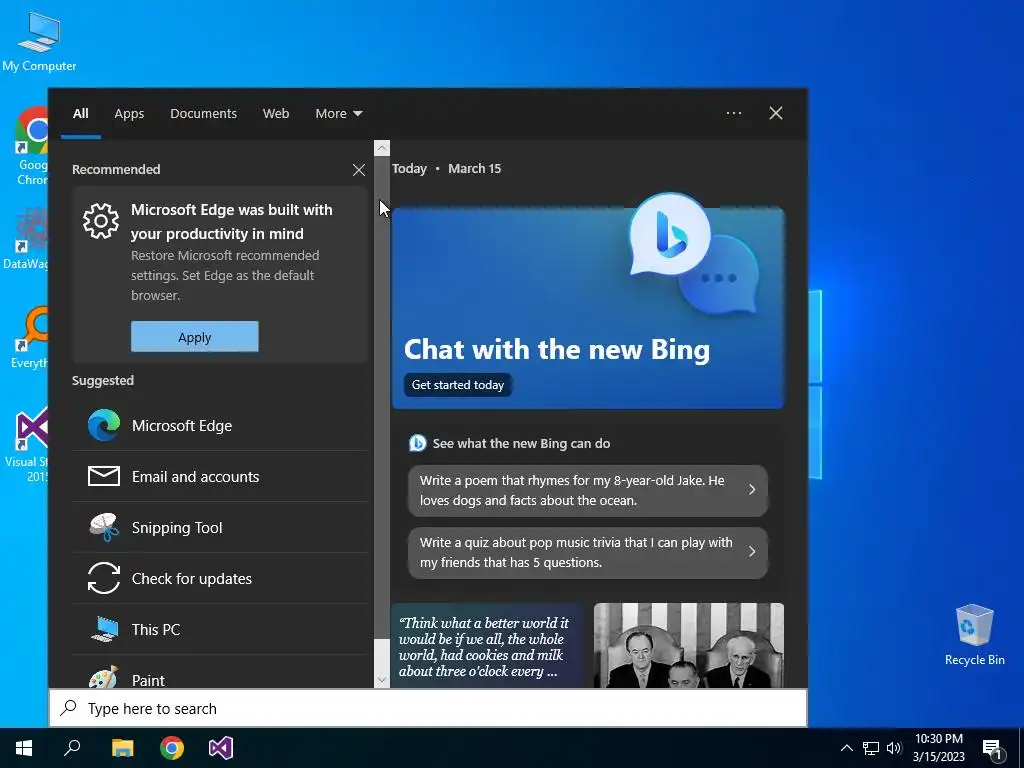Open This PC from suggestions
The height and width of the screenshot is (768, 1024).
click(219, 630)
